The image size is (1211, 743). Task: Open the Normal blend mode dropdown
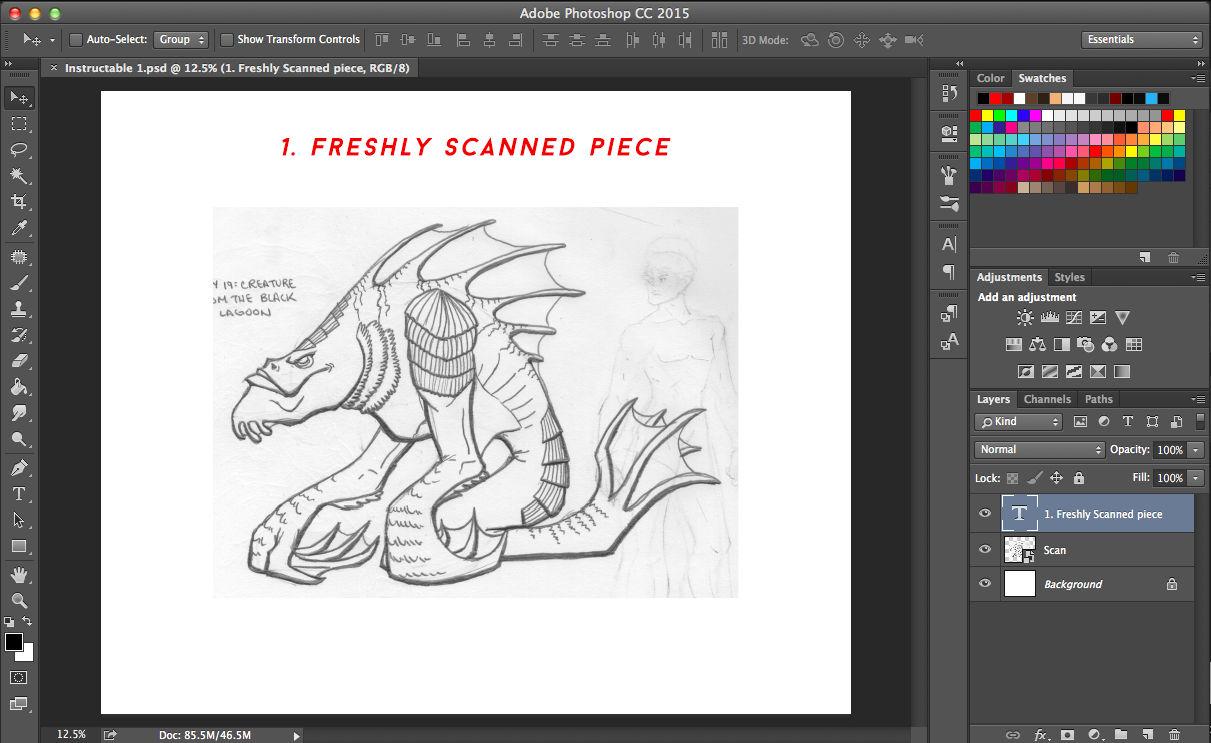click(x=1039, y=450)
